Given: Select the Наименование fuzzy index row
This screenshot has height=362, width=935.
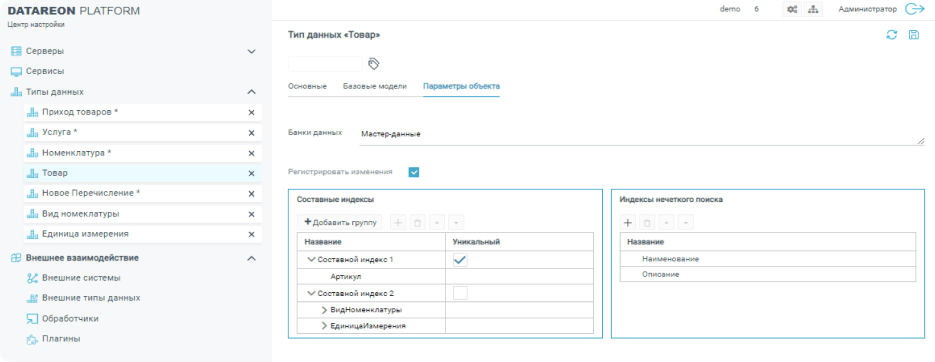Looking at the screenshot, I should [x=768, y=259].
